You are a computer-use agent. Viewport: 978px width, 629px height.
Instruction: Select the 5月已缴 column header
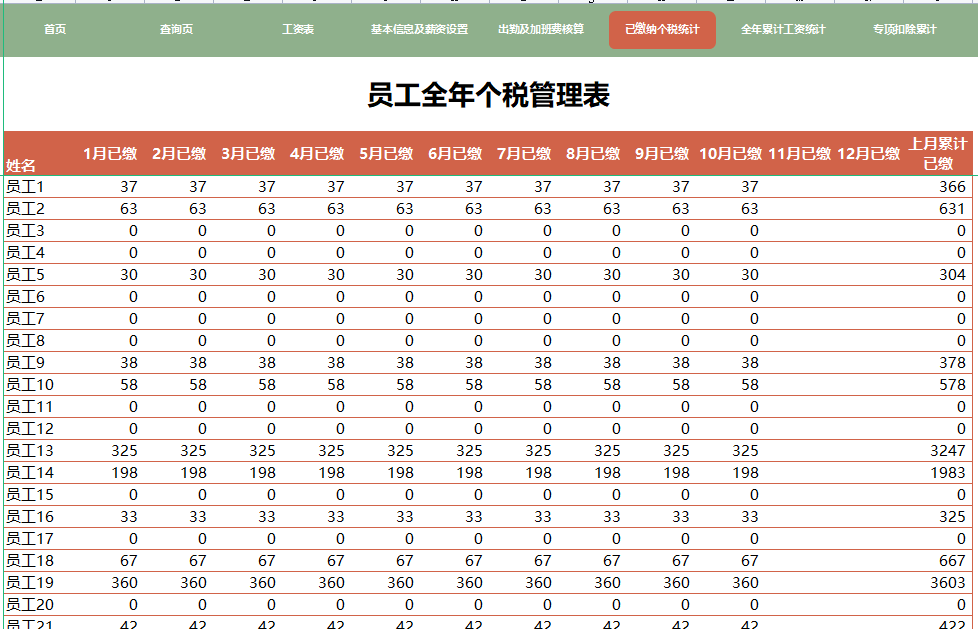coord(386,154)
